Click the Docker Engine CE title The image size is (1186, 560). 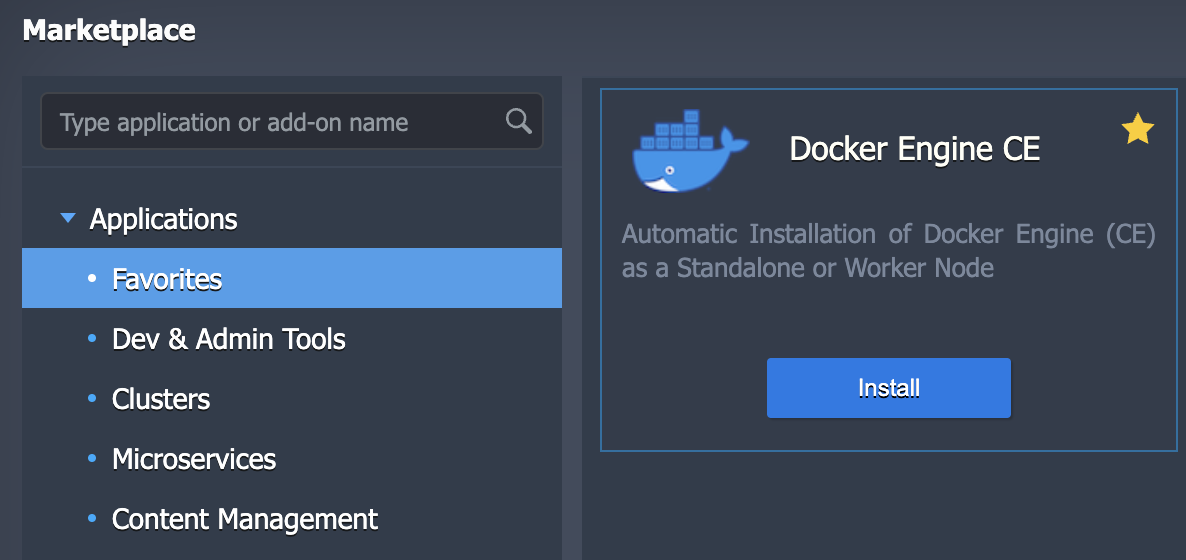point(914,149)
